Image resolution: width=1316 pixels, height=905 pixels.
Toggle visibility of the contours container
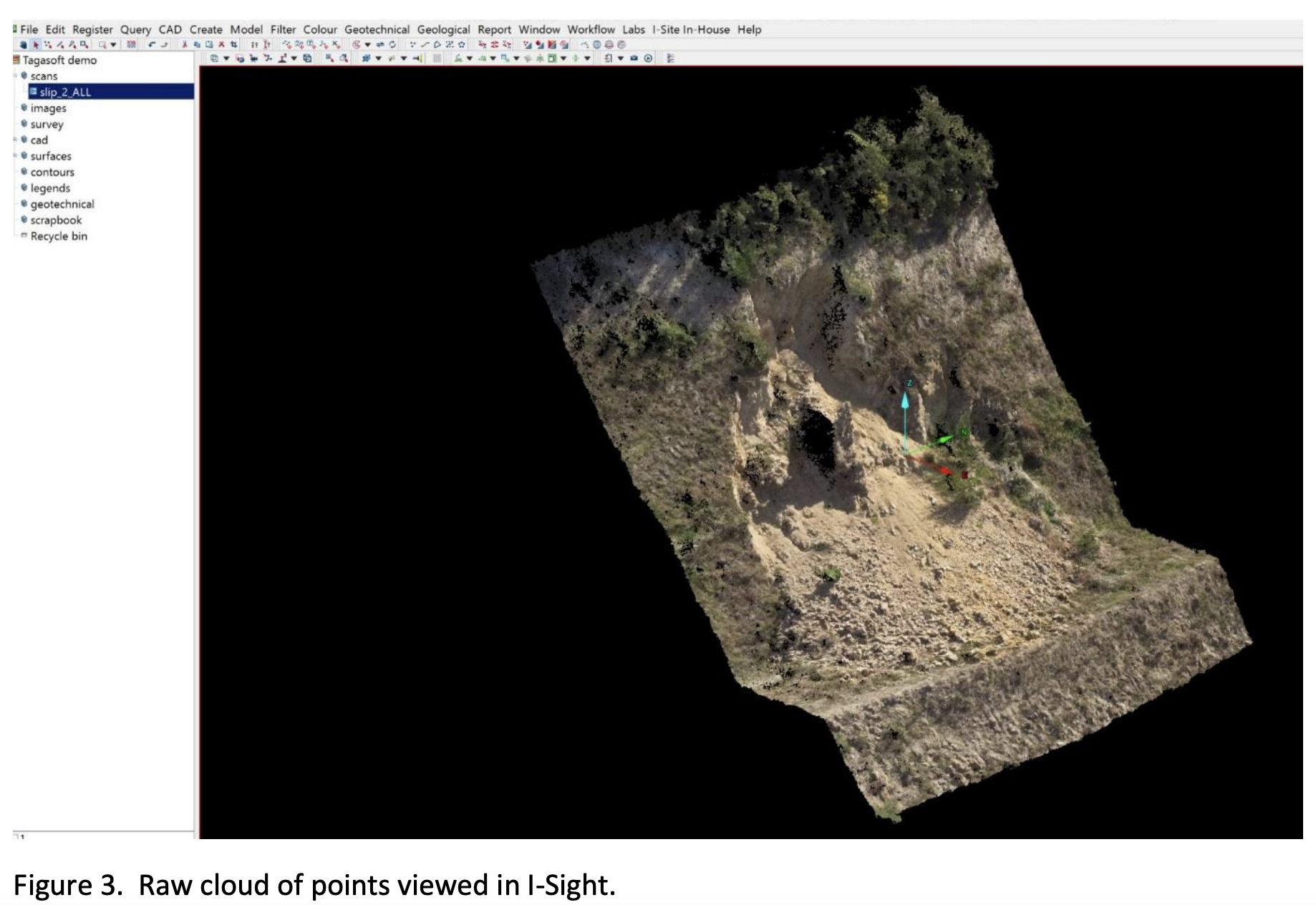(24, 172)
